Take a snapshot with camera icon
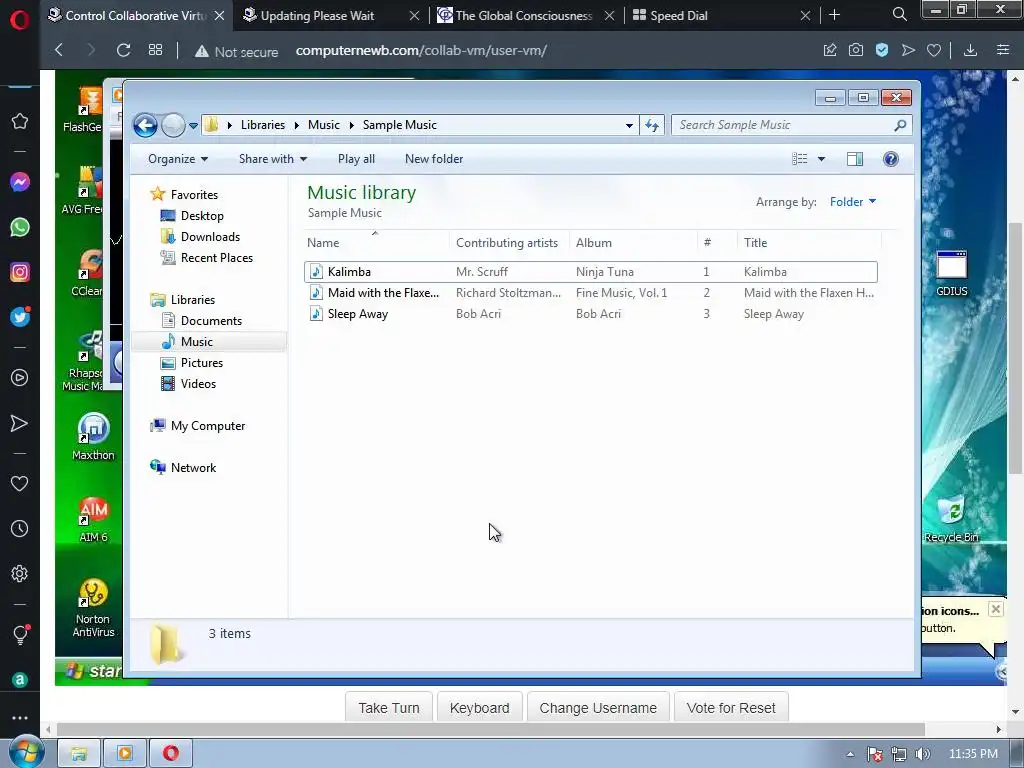The height and width of the screenshot is (768, 1024). click(856, 50)
